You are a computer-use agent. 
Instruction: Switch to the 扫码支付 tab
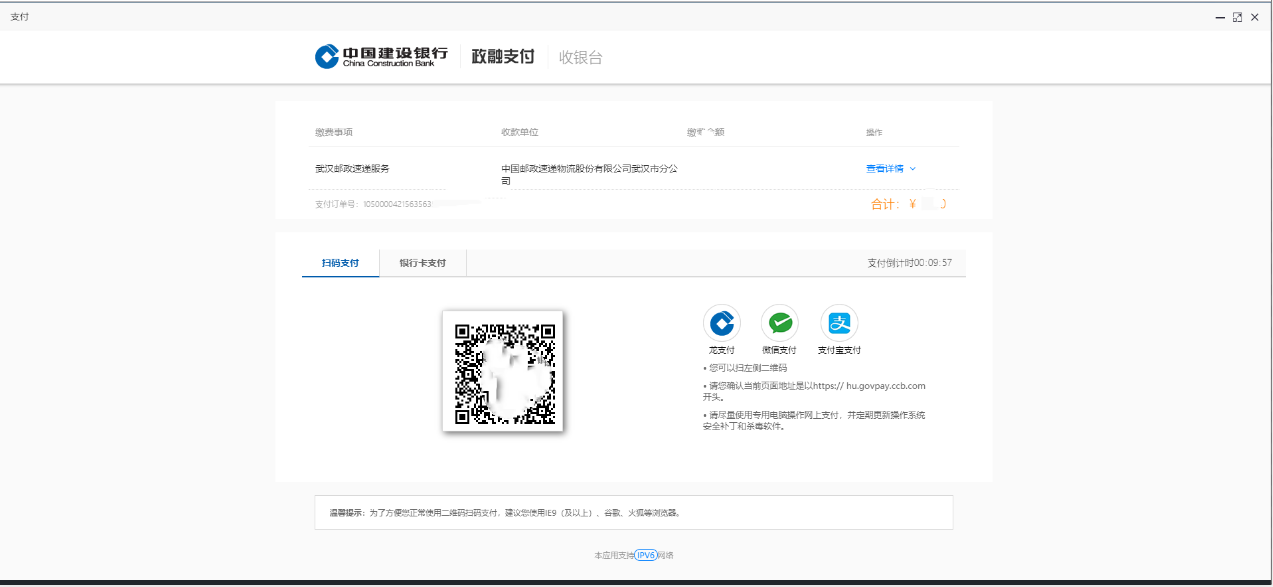click(x=341, y=263)
